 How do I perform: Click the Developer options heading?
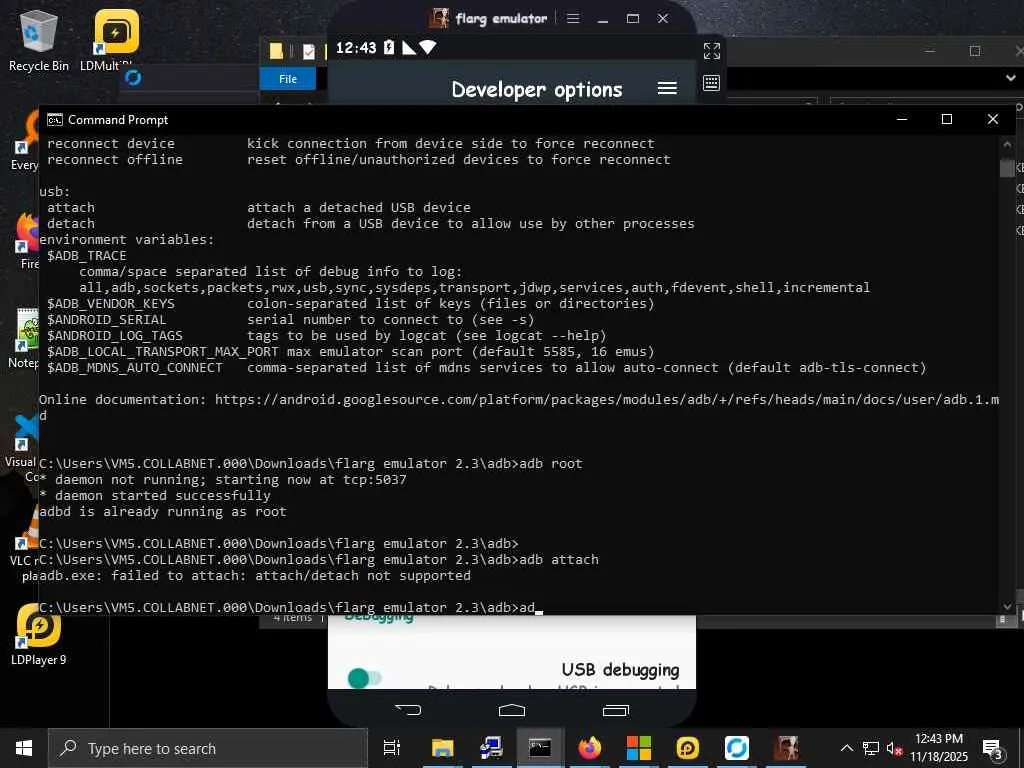537,89
